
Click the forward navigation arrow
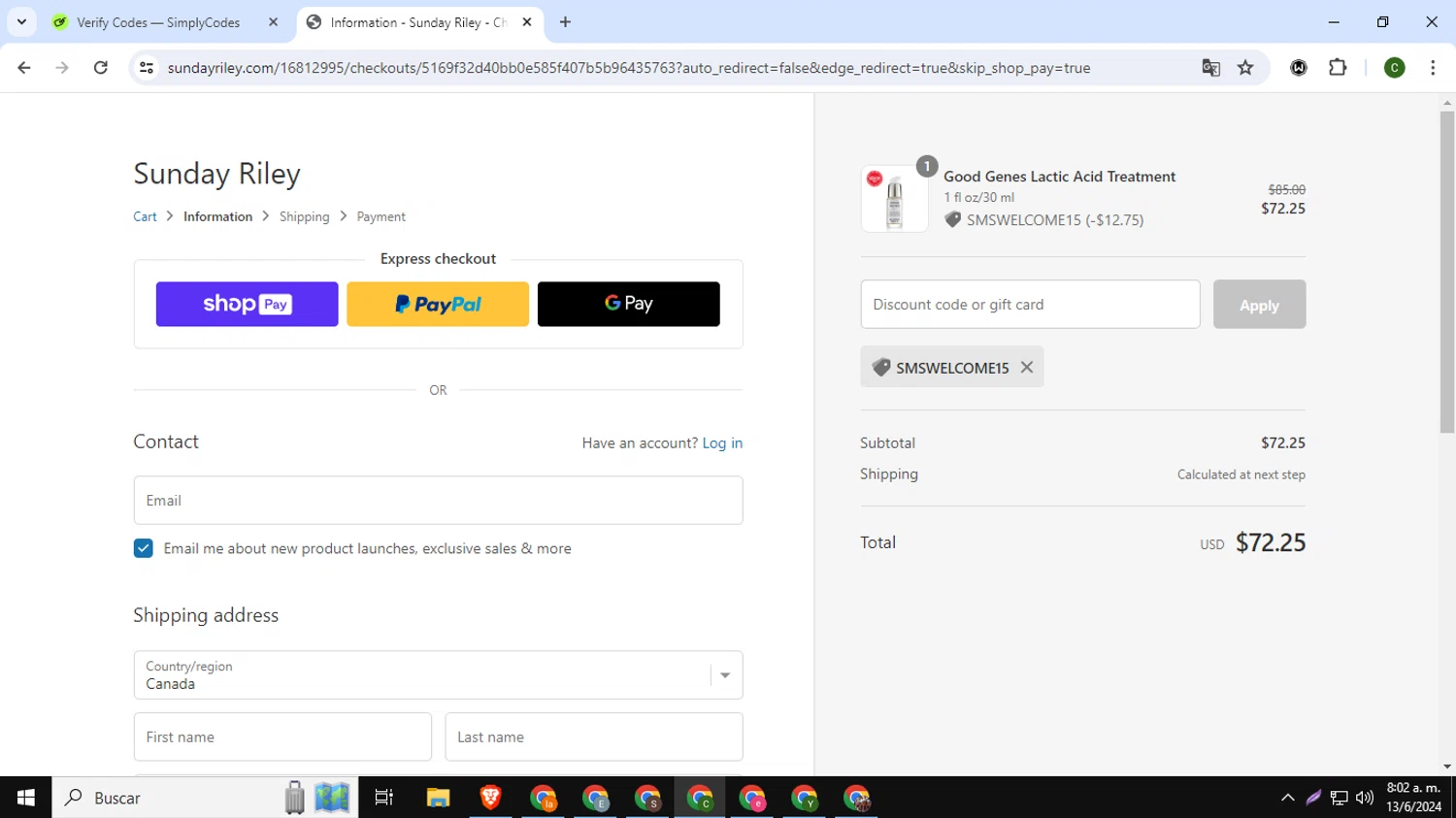click(62, 68)
